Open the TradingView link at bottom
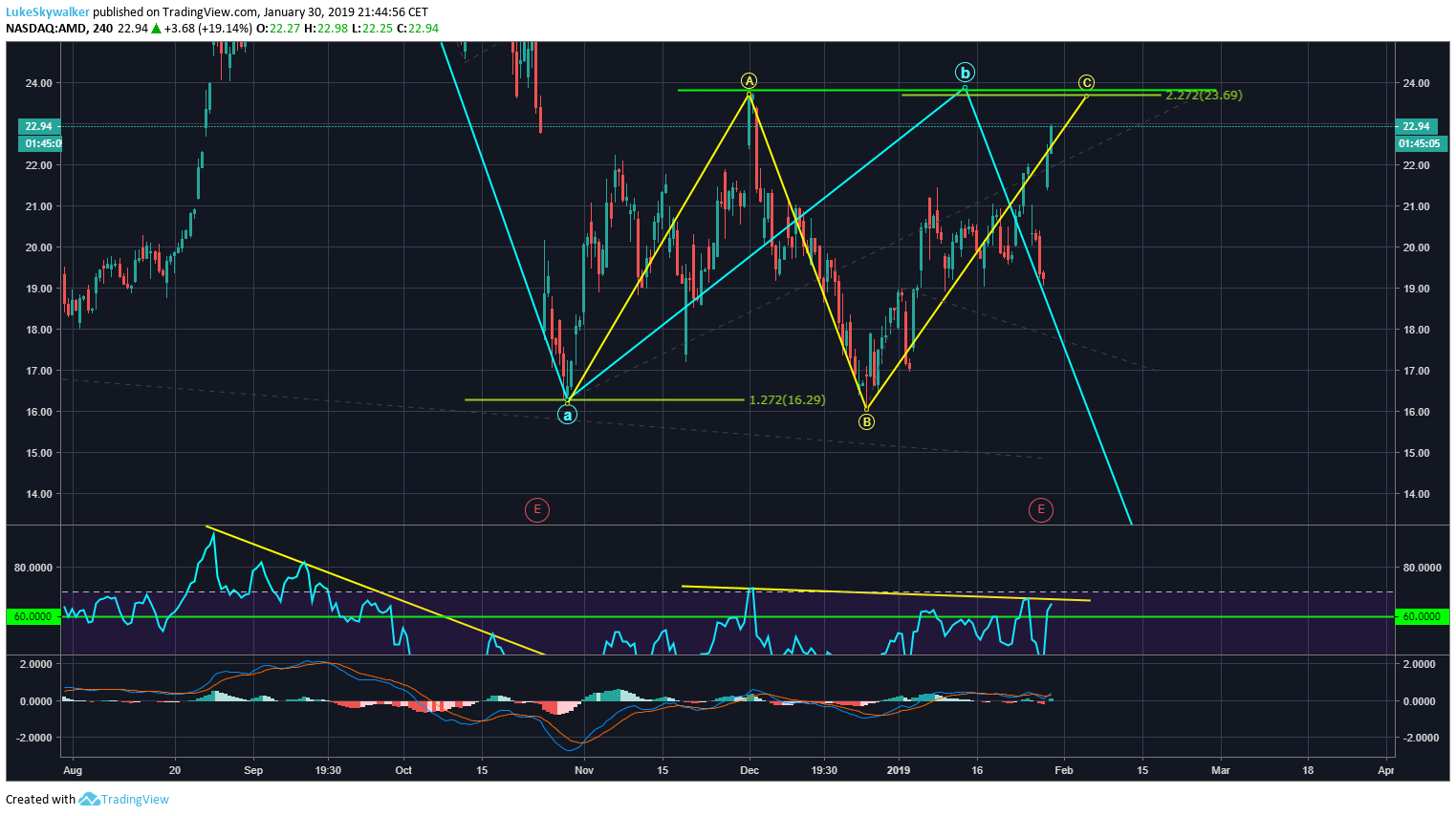Image resolution: width=1456 pixels, height=816 pixels. coord(135,800)
